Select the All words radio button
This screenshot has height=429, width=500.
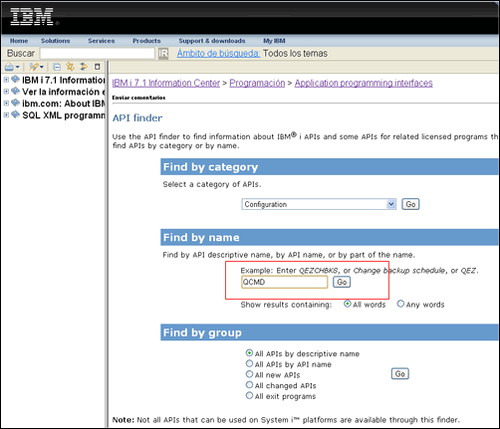(347, 304)
